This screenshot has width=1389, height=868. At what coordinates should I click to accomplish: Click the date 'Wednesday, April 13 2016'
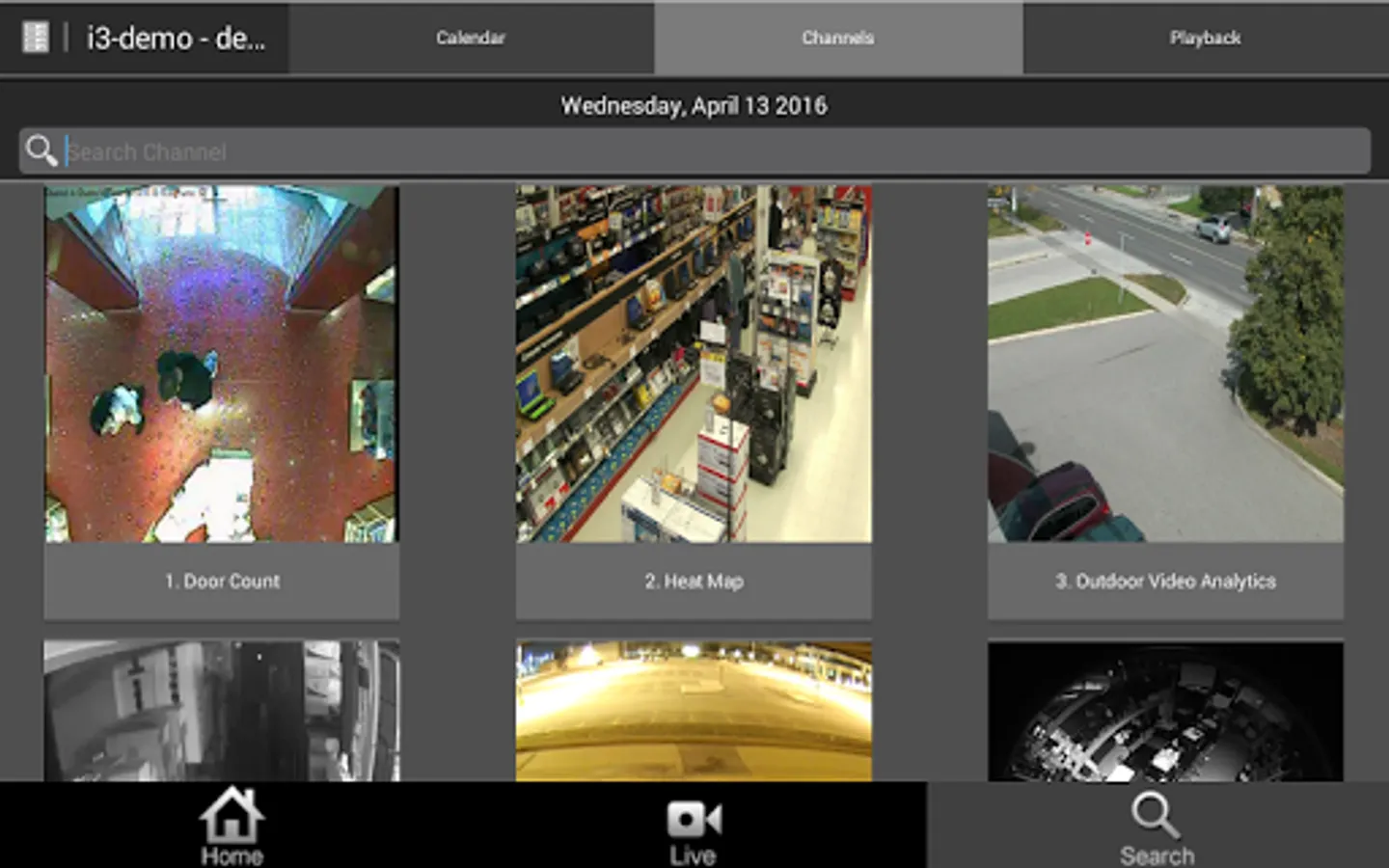694,105
